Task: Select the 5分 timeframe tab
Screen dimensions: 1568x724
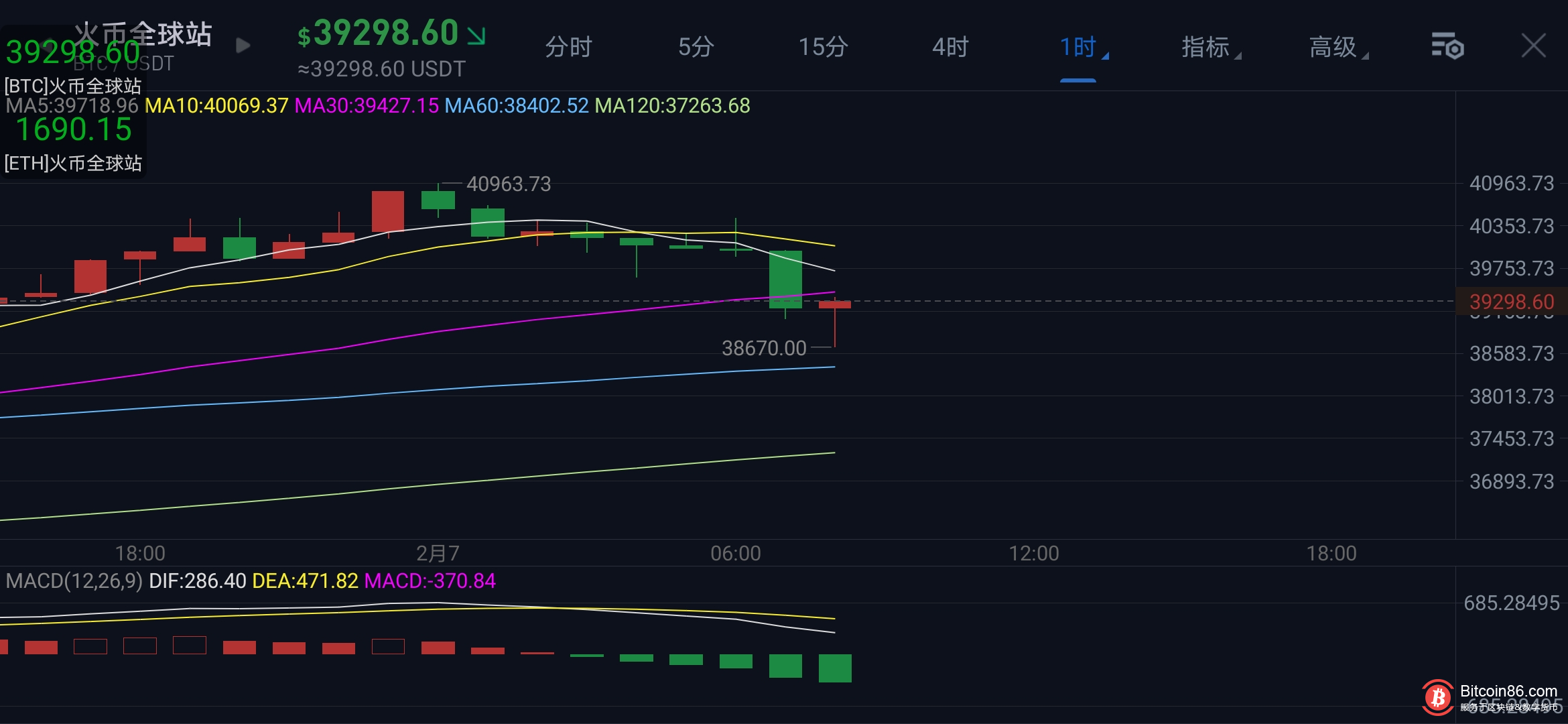Action: (x=696, y=47)
